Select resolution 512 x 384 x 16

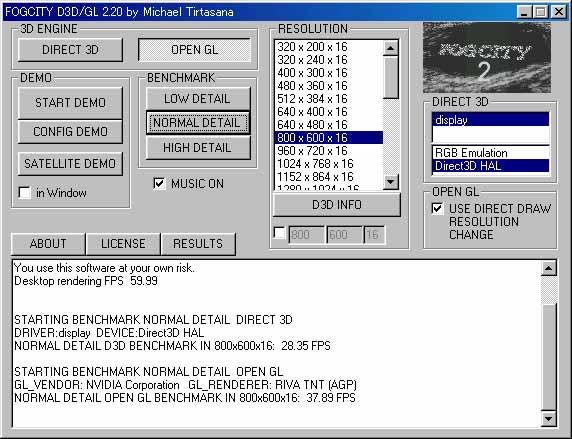328,99
